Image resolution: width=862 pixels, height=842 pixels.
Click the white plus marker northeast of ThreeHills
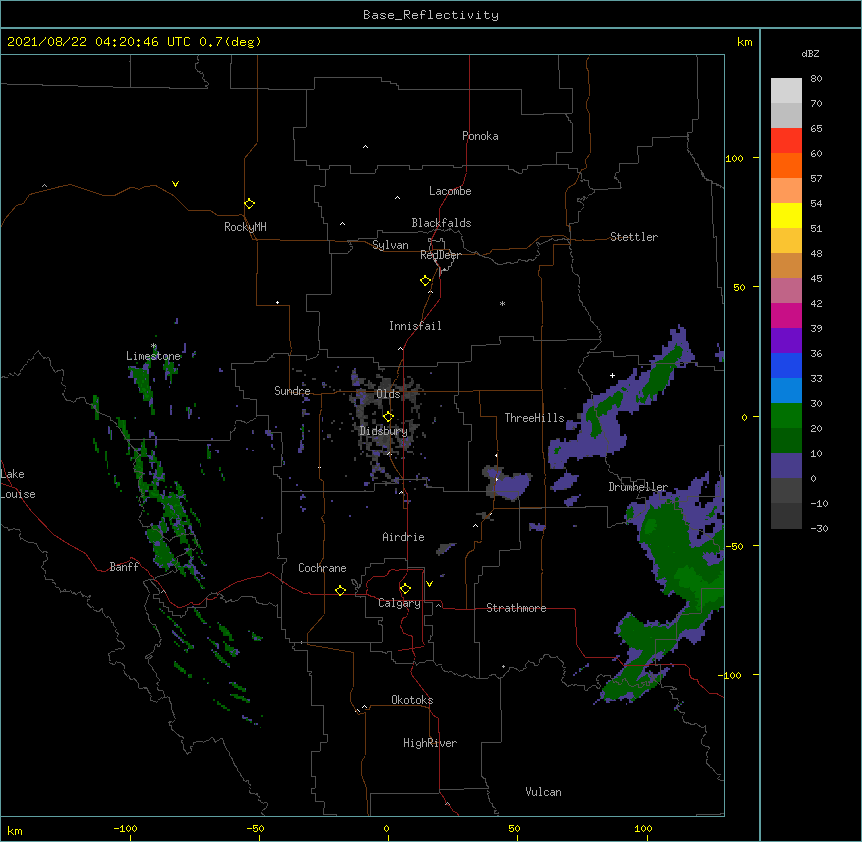click(x=612, y=375)
